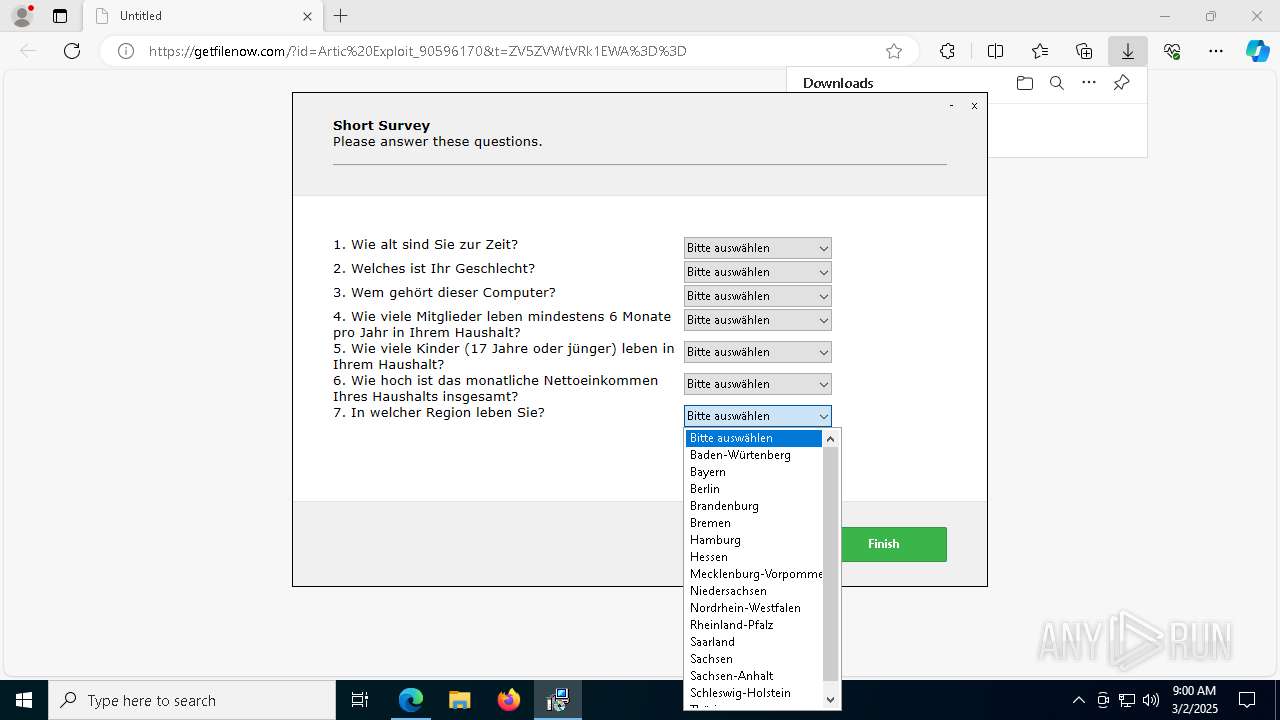Choose Bayern from region list
This screenshot has height=720, width=1280.
pyautogui.click(x=754, y=472)
